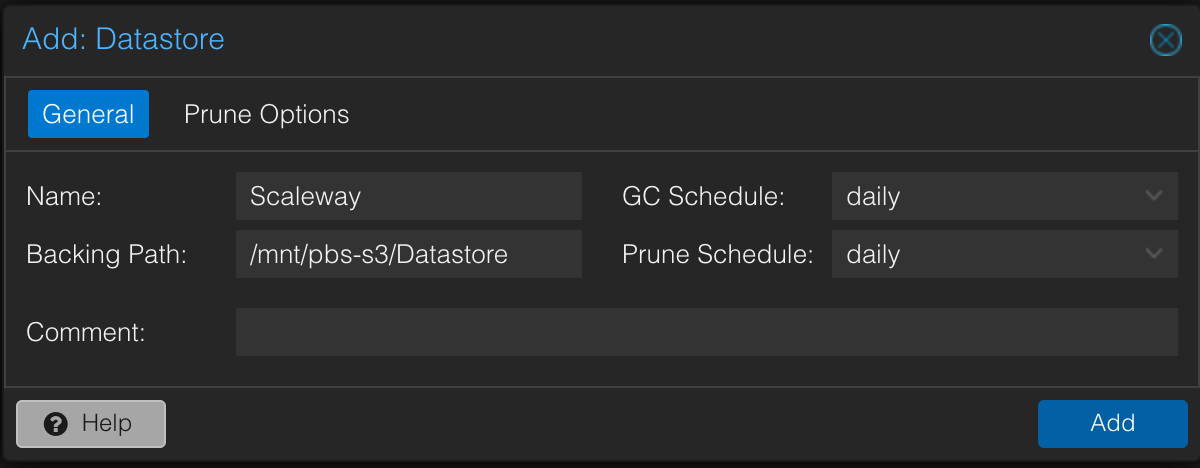Screen dimensions: 1200x468
Task: Switch to the General tab
Action: [x=88, y=114]
